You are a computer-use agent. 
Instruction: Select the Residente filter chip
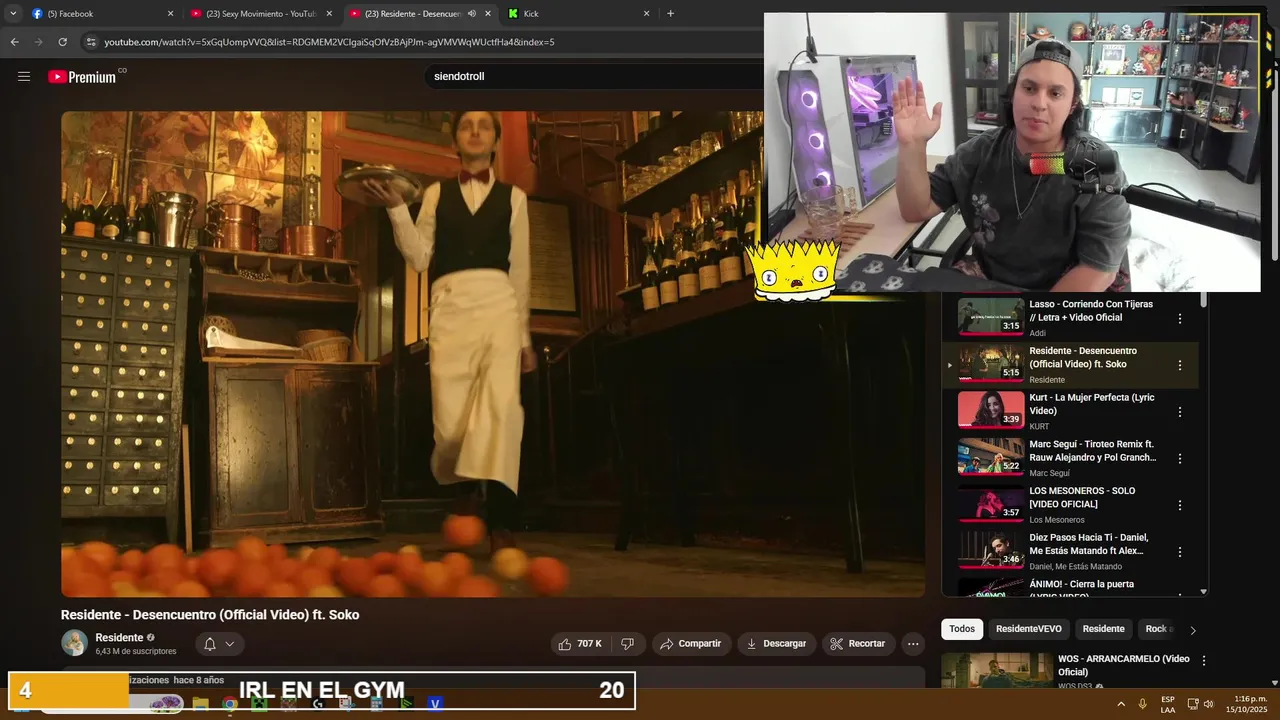pyautogui.click(x=1104, y=629)
